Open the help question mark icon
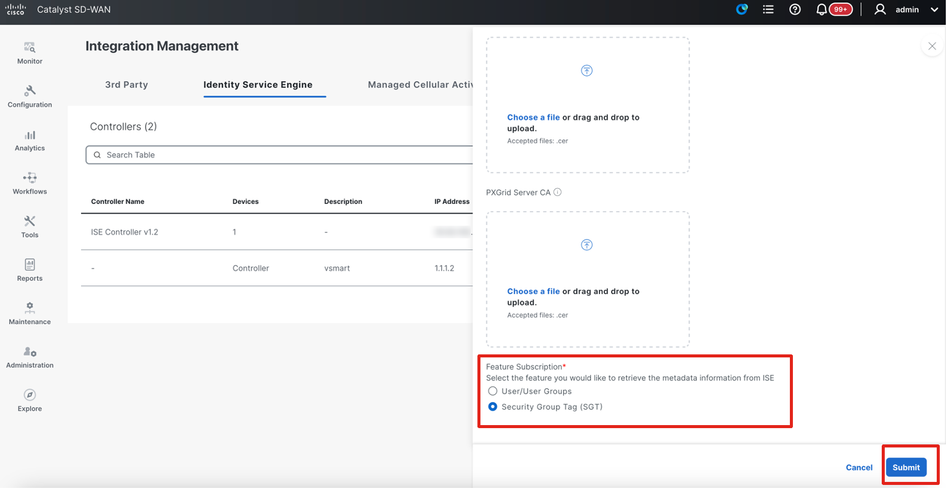 (795, 10)
